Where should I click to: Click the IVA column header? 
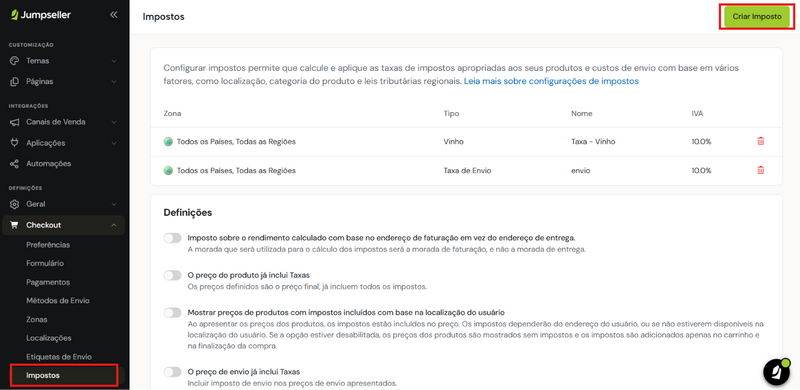[x=697, y=113]
